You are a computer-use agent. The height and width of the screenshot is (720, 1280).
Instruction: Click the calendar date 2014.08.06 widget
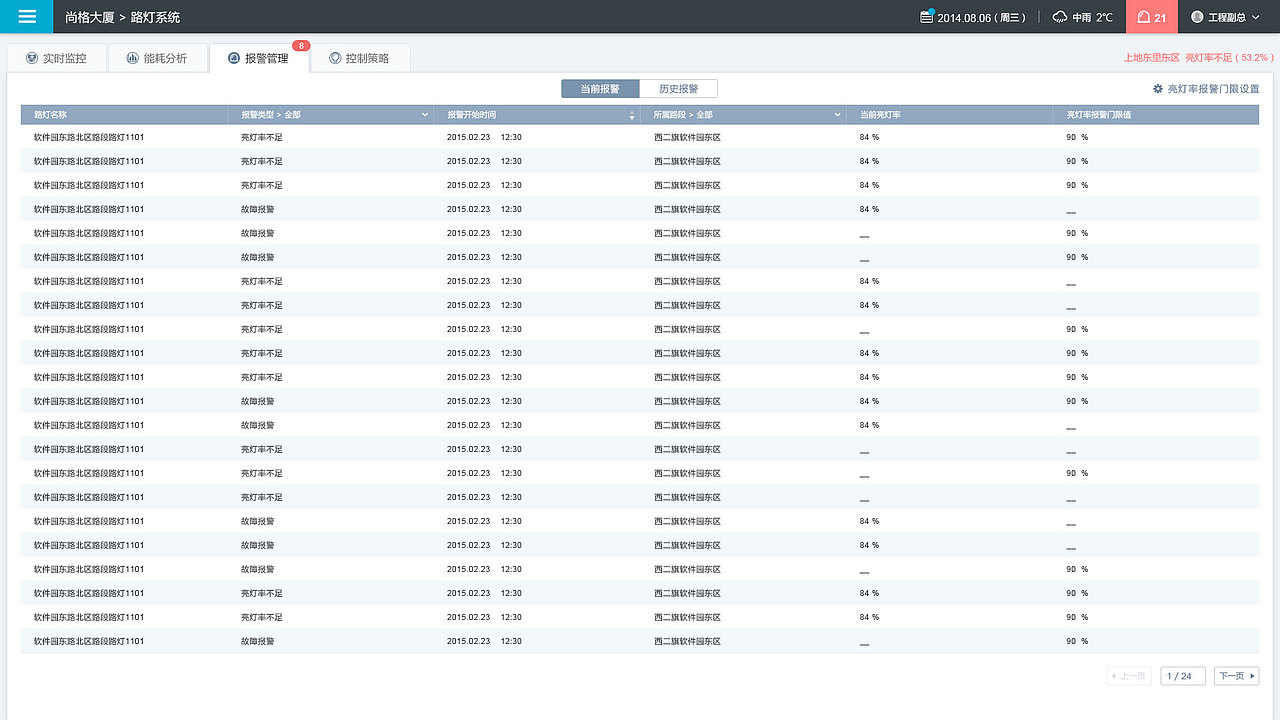(972, 17)
